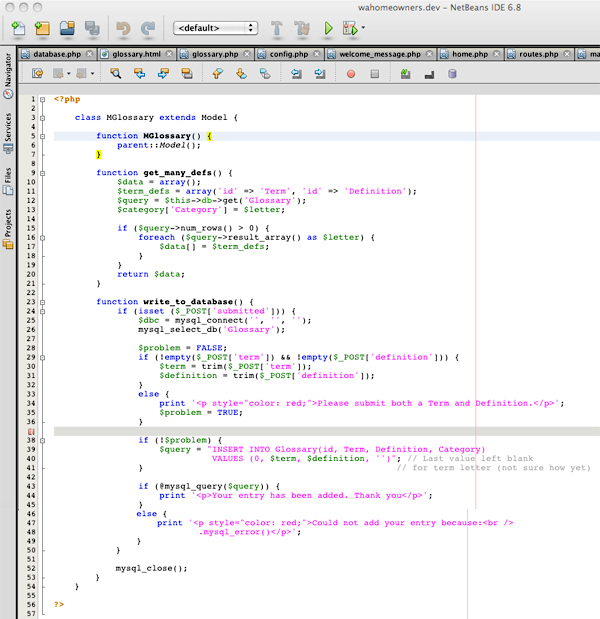Collapse foreach fold at line 16
The image size is (600, 619).
(42, 238)
